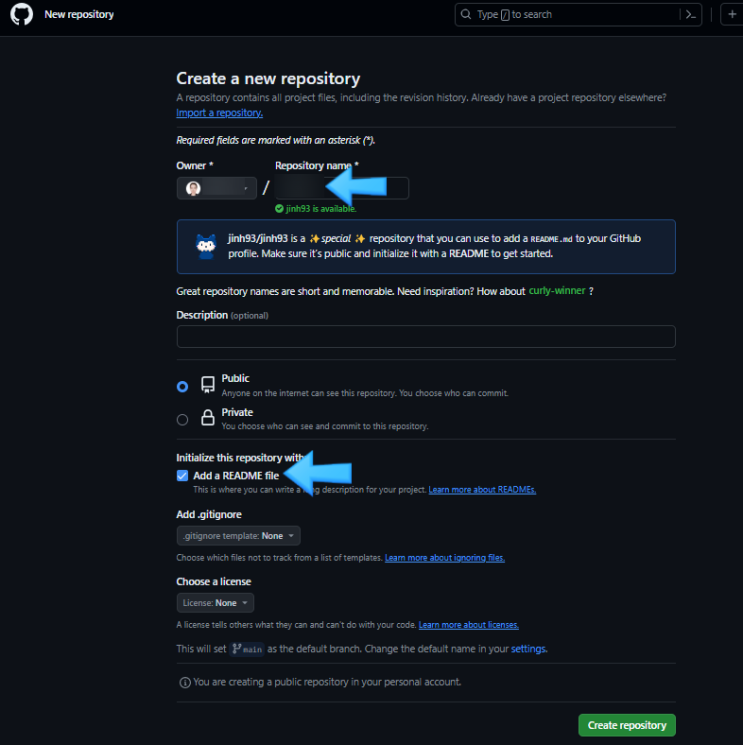Click the Private lock icon
Screen dimensions: 743x745
[208, 418]
